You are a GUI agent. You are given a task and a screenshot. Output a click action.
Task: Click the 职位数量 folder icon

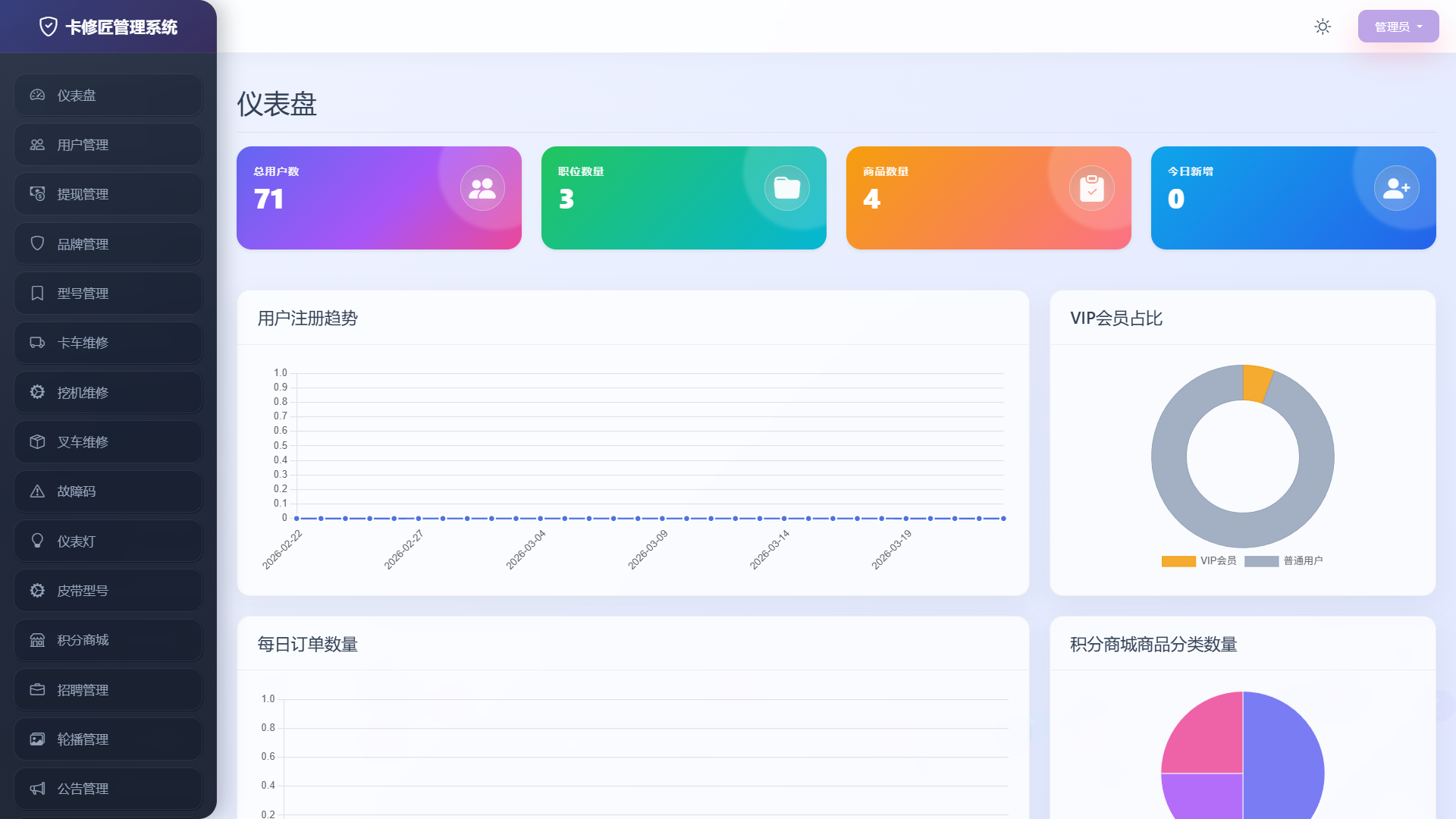(786, 188)
